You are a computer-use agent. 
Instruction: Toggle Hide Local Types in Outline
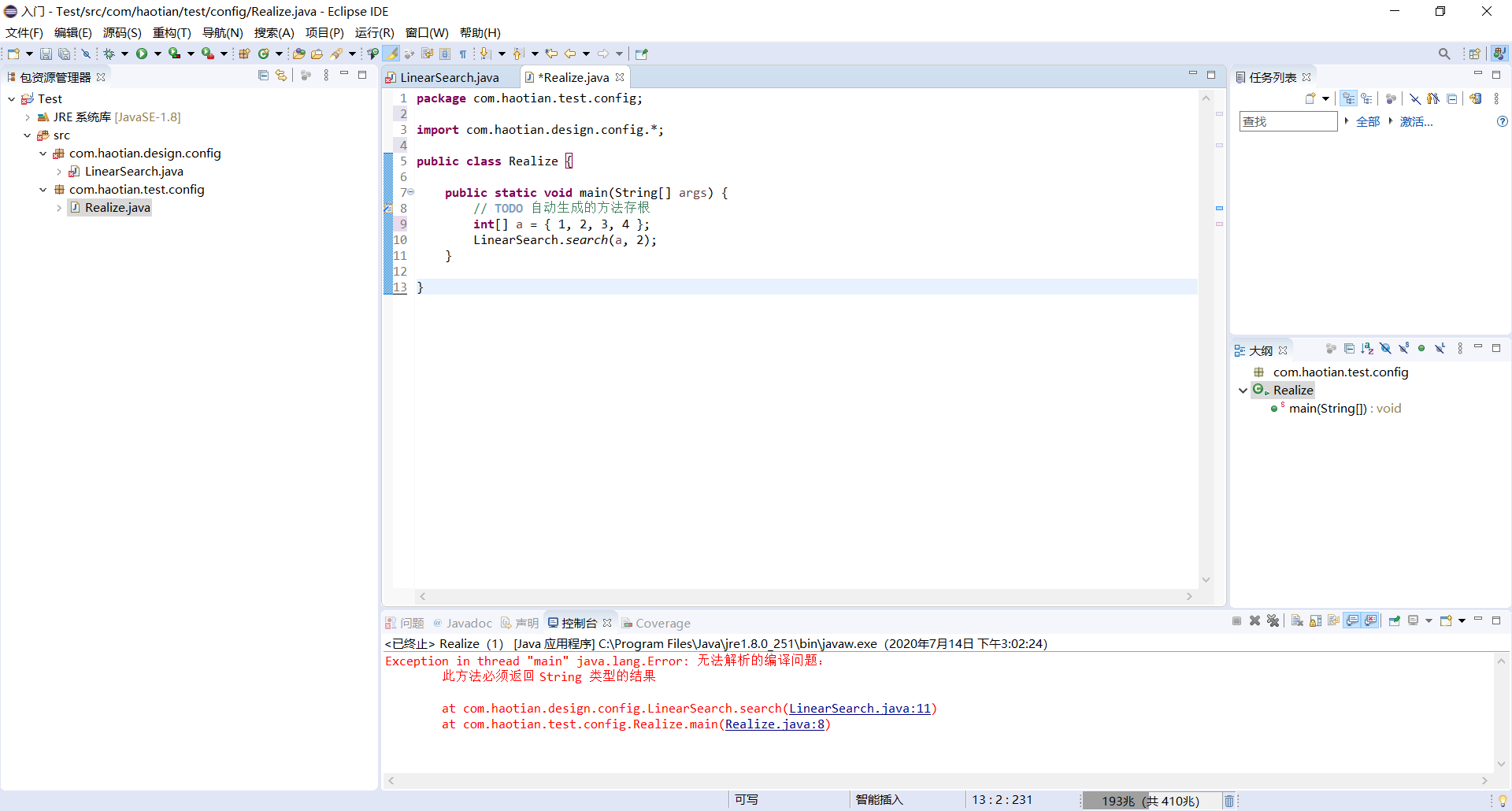[1440, 349]
